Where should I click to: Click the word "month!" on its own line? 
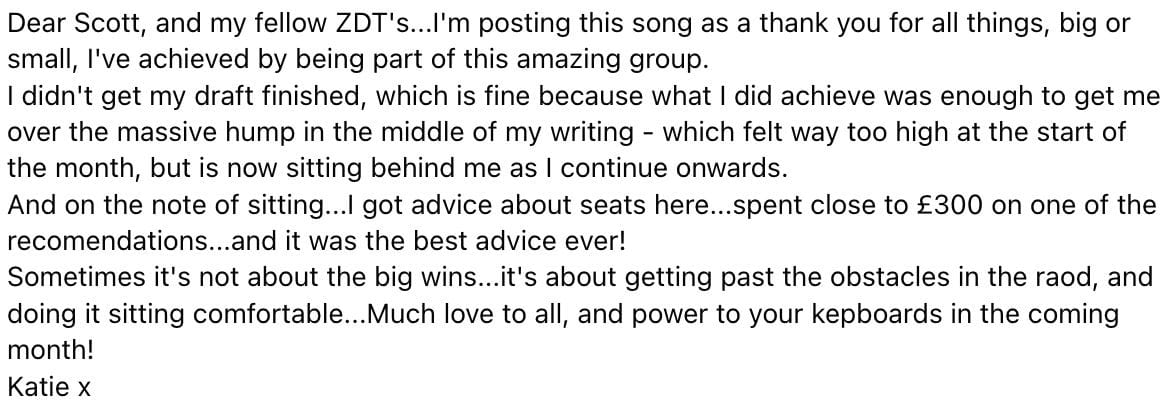(x=46, y=350)
